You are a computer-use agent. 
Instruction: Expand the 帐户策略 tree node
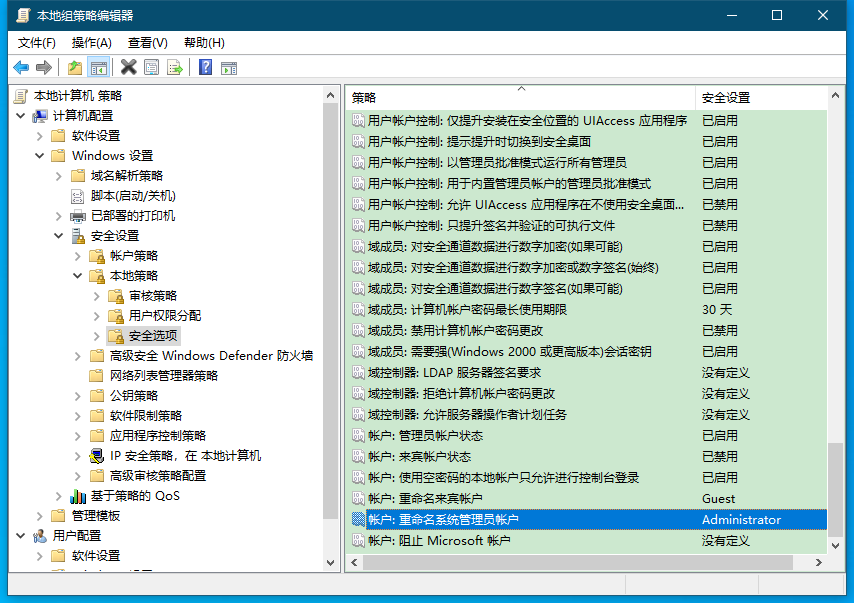pyautogui.click(x=78, y=256)
